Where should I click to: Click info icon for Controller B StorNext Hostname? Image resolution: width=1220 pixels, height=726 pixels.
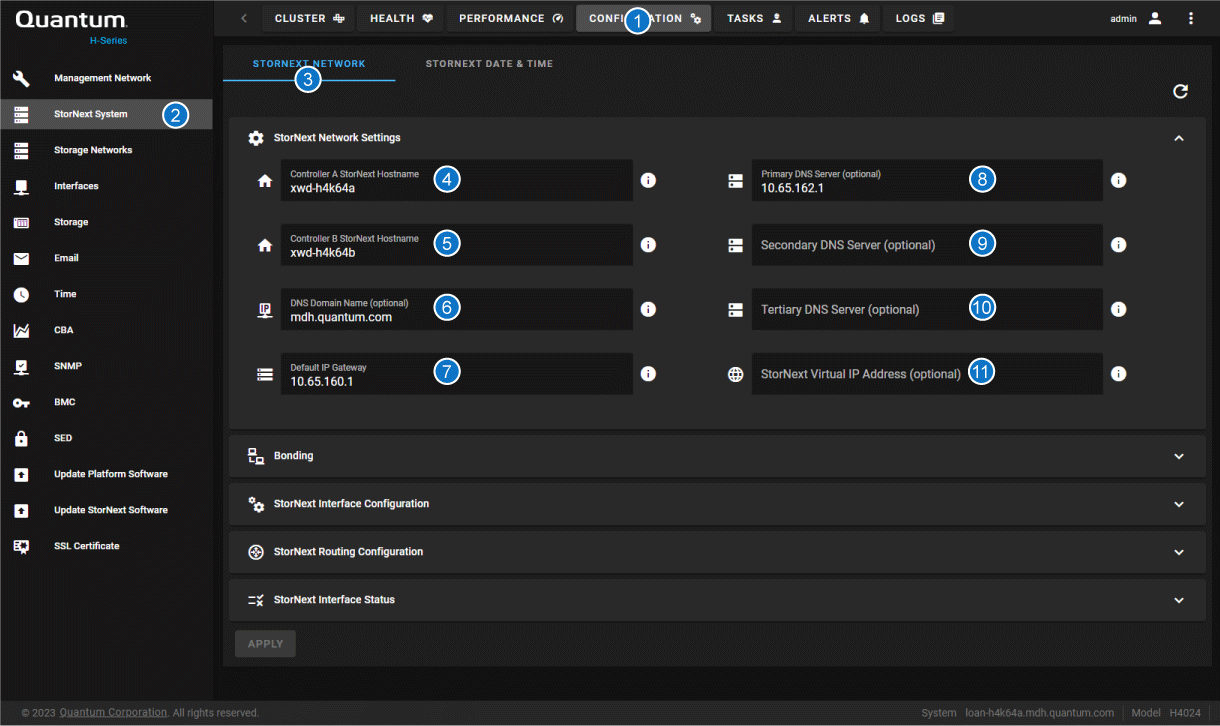pyautogui.click(x=648, y=245)
